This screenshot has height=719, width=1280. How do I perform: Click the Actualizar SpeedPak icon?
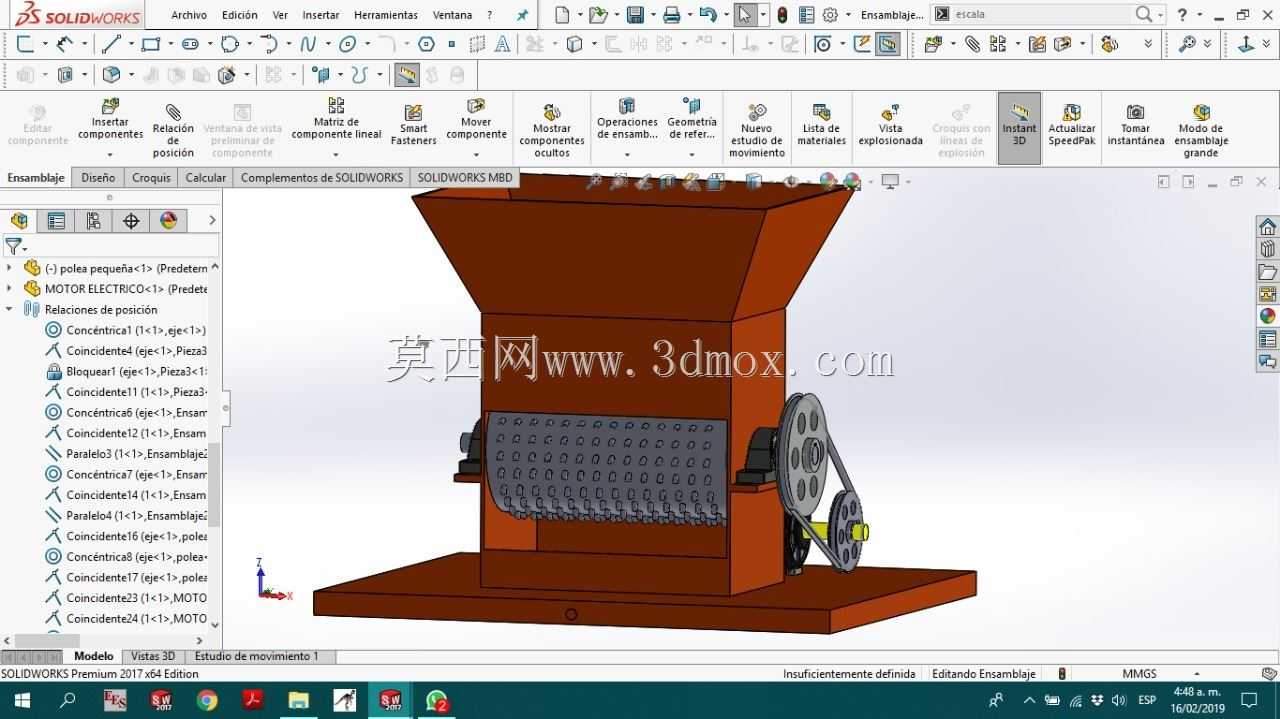point(1072,112)
